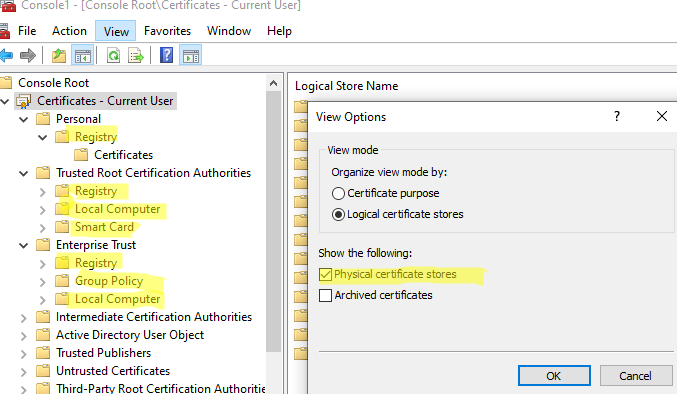The width and height of the screenshot is (677, 394).
Task: Select Intermediate Certification Authorities store
Action: (x=154, y=317)
